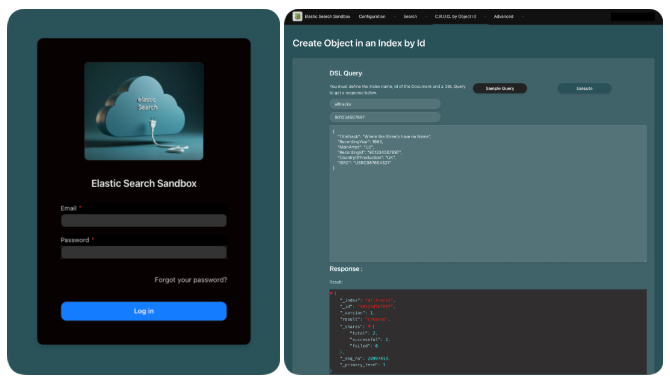Open the C.R.U.D. by Object Id menu
The image size is (670, 382).
click(455, 16)
